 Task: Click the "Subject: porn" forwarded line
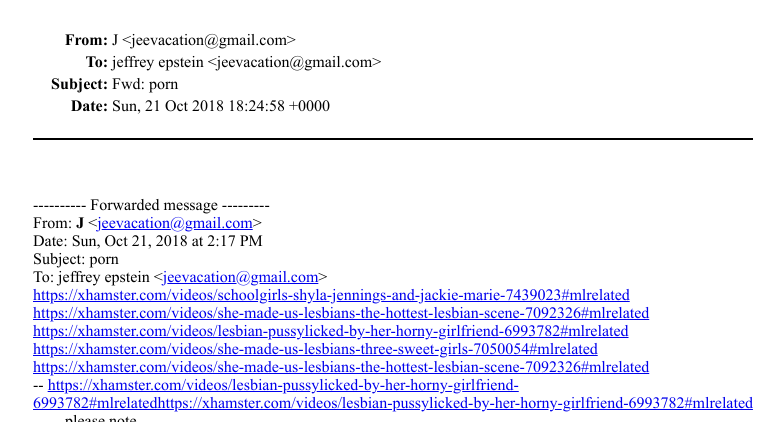pyautogui.click(x=76, y=259)
